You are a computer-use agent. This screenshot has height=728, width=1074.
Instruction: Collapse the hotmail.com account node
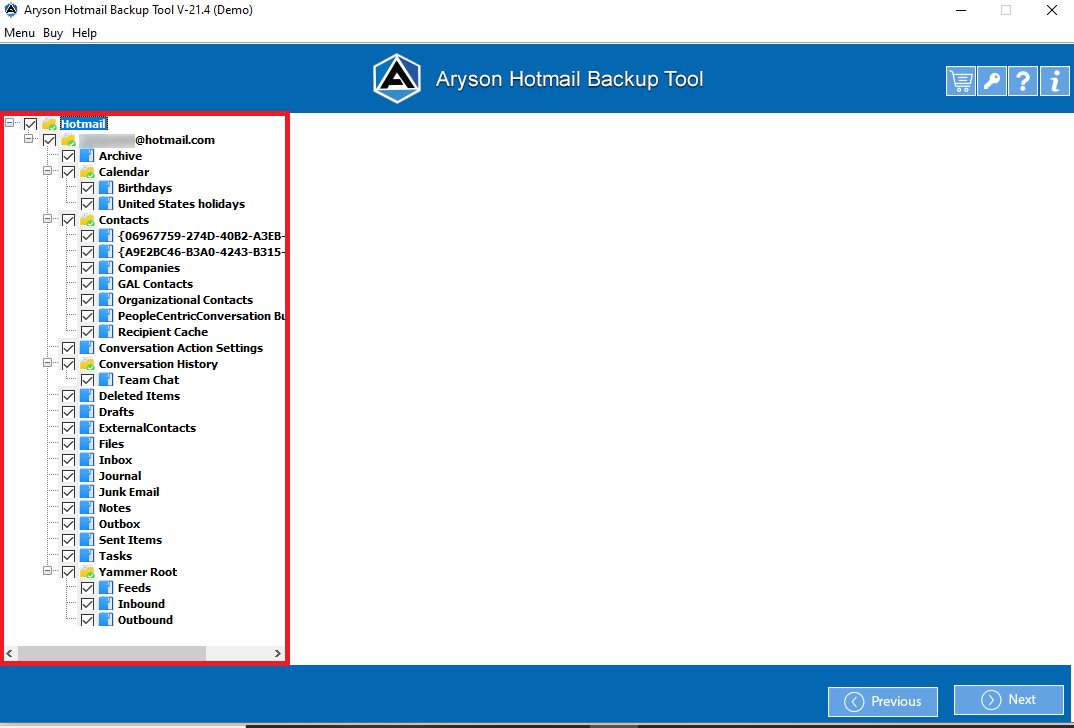point(29,138)
